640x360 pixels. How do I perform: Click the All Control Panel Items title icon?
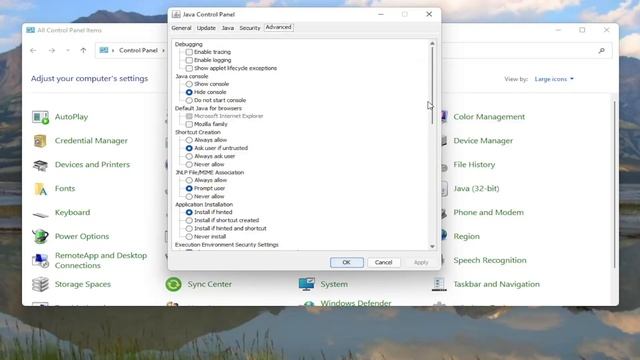[30, 30]
